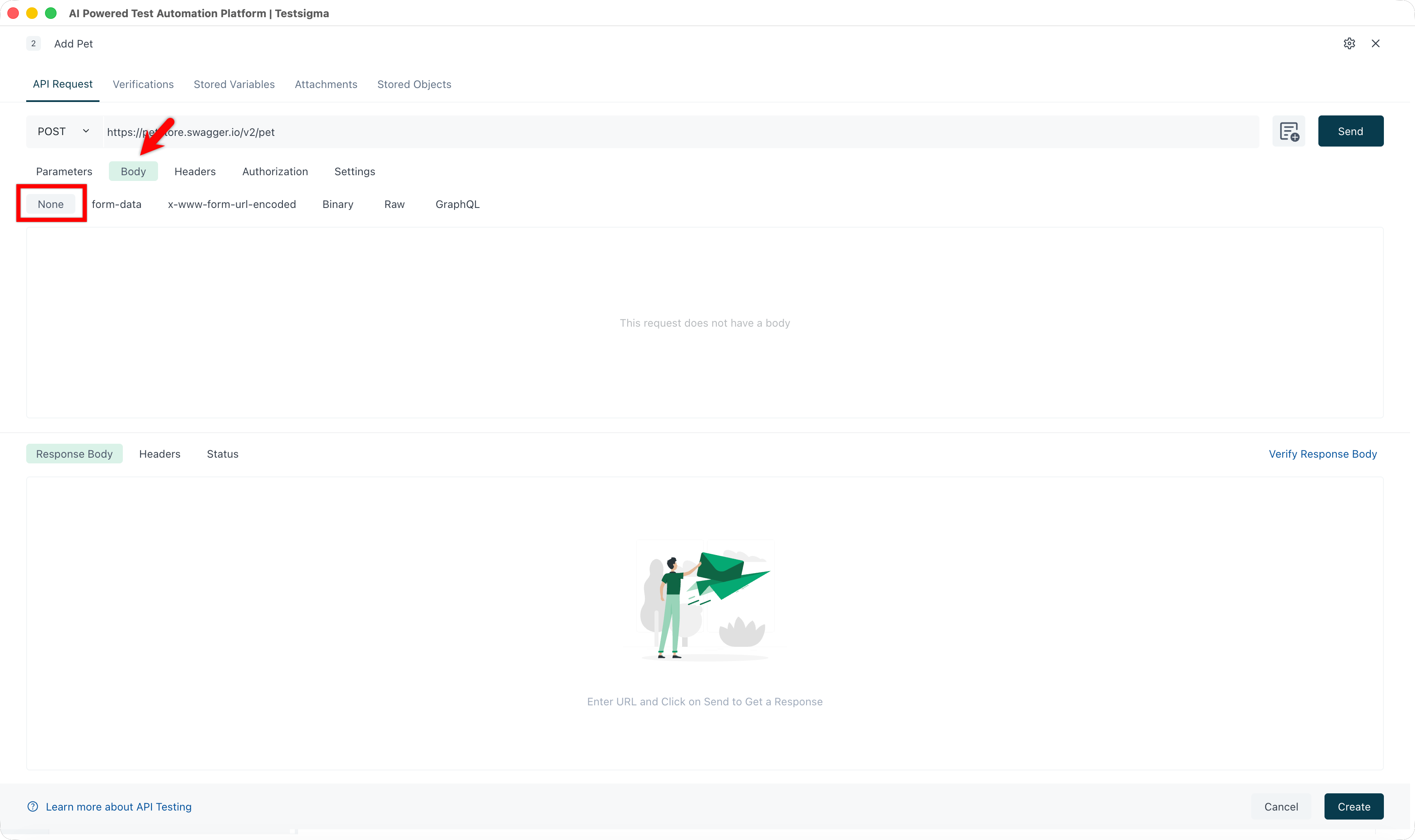Click the save request template icon
Viewport: 1415px width, 840px height.
pos(1288,131)
